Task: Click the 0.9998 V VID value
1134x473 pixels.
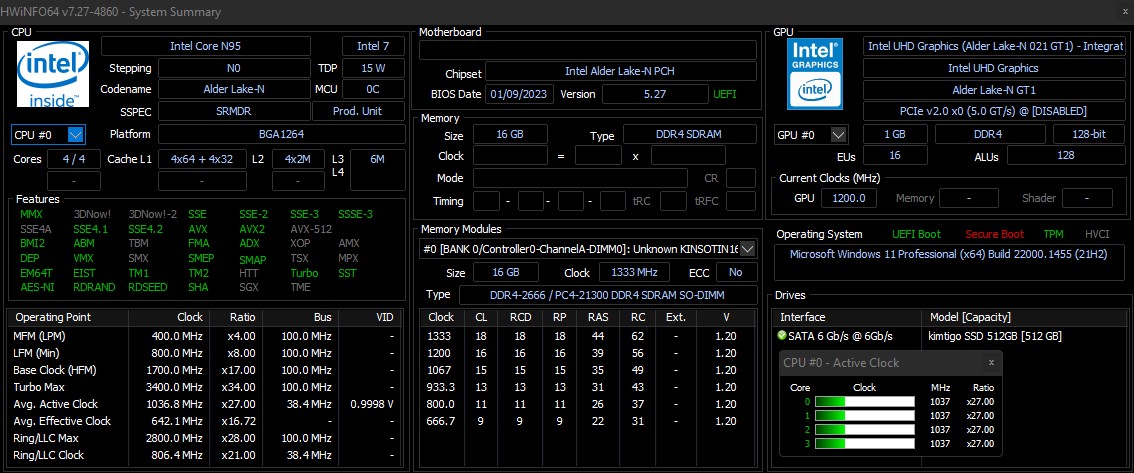Action: pyautogui.click(x=372, y=404)
